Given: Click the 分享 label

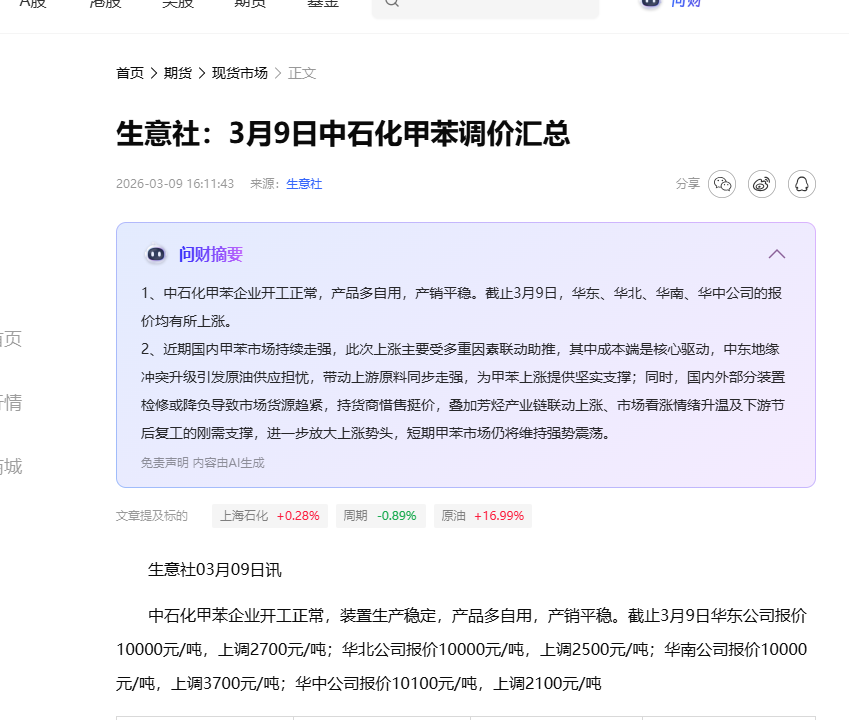Looking at the screenshot, I should click(x=688, y=184).
